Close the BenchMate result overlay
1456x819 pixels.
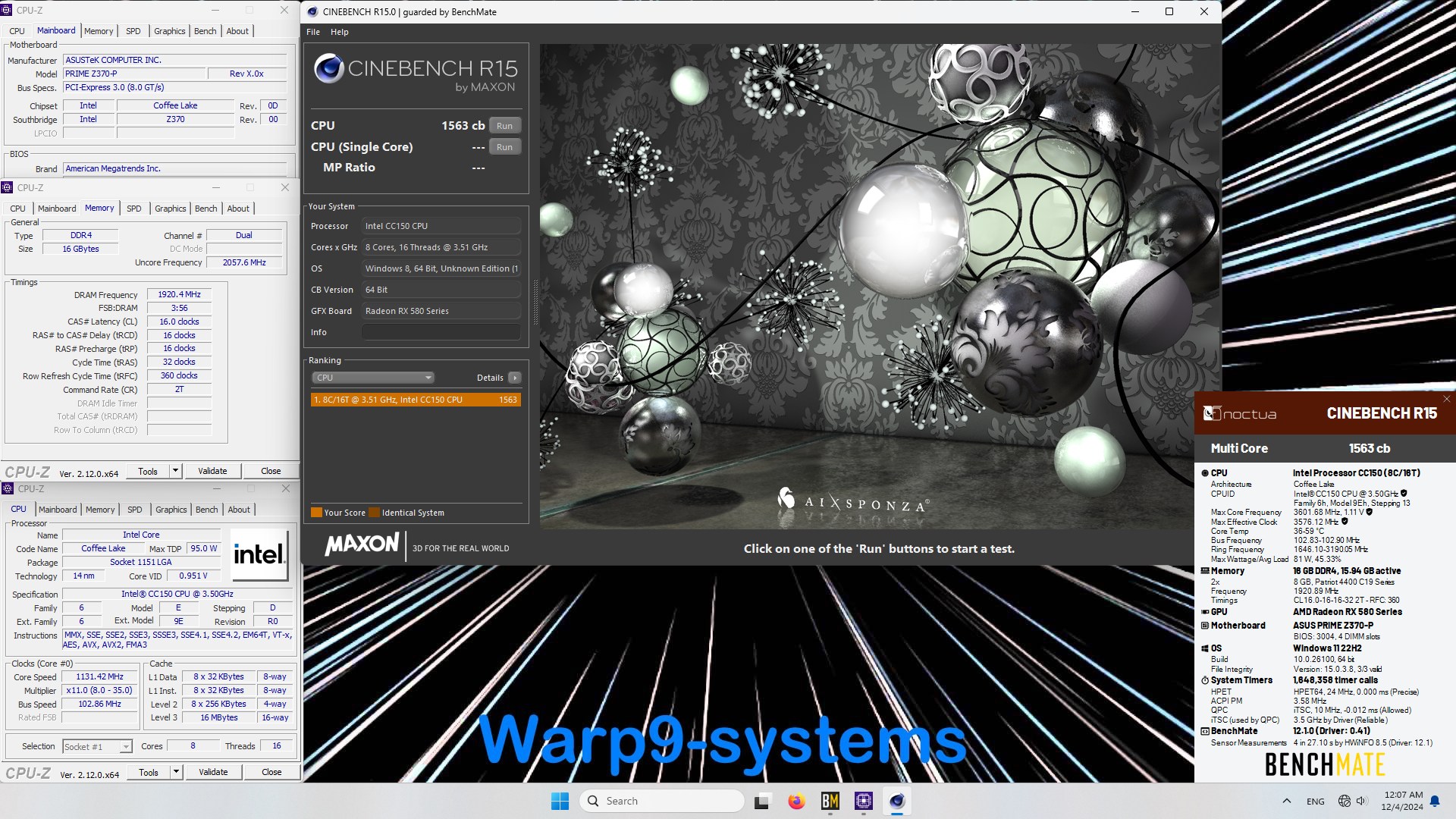point(1446,399)
